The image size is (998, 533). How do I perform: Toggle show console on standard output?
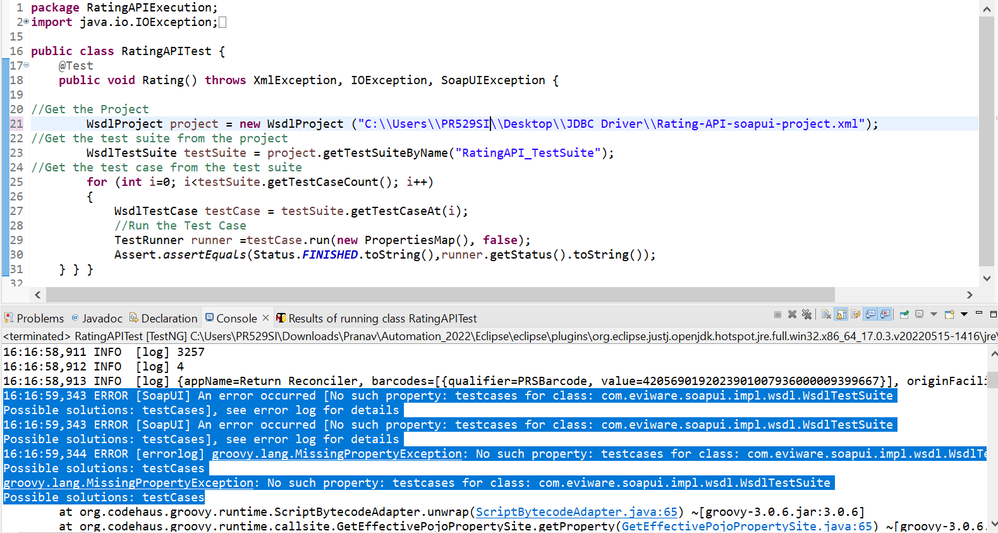[x=870, y=315]
